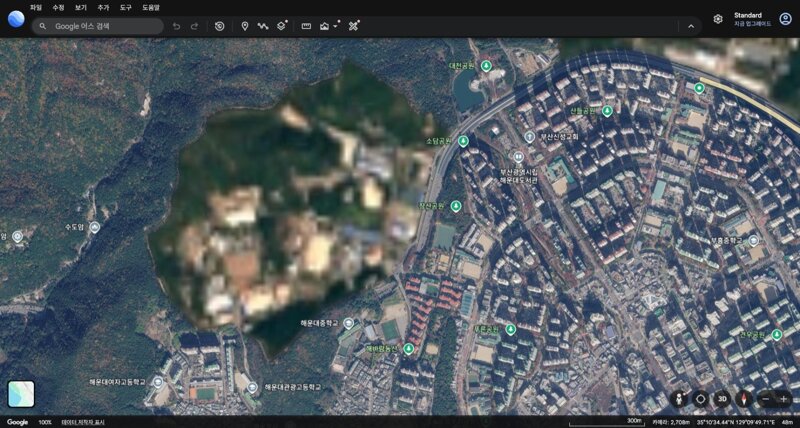
Task: Select the 부흥중학교 school marker
Action: click(754, 240)
